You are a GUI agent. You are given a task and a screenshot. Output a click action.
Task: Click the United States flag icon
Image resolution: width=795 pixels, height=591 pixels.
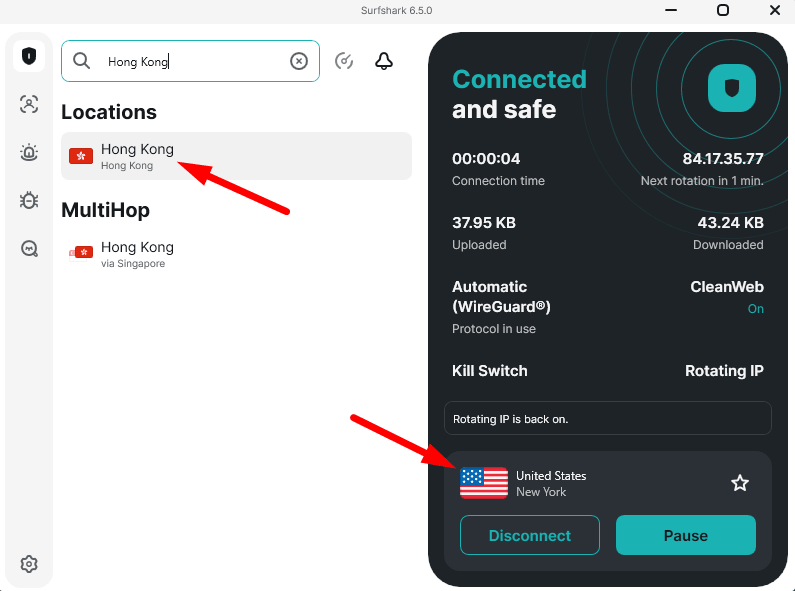(x=484, y=483)
